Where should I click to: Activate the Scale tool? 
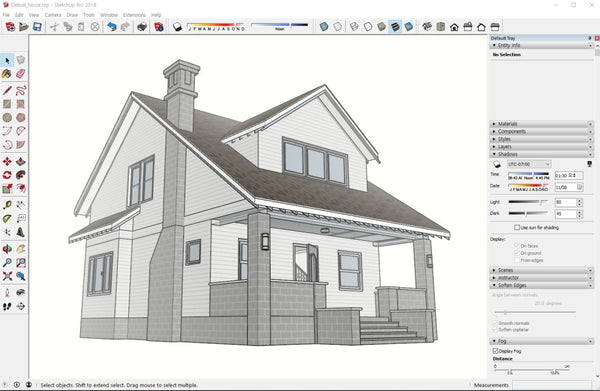coord(7,188)
